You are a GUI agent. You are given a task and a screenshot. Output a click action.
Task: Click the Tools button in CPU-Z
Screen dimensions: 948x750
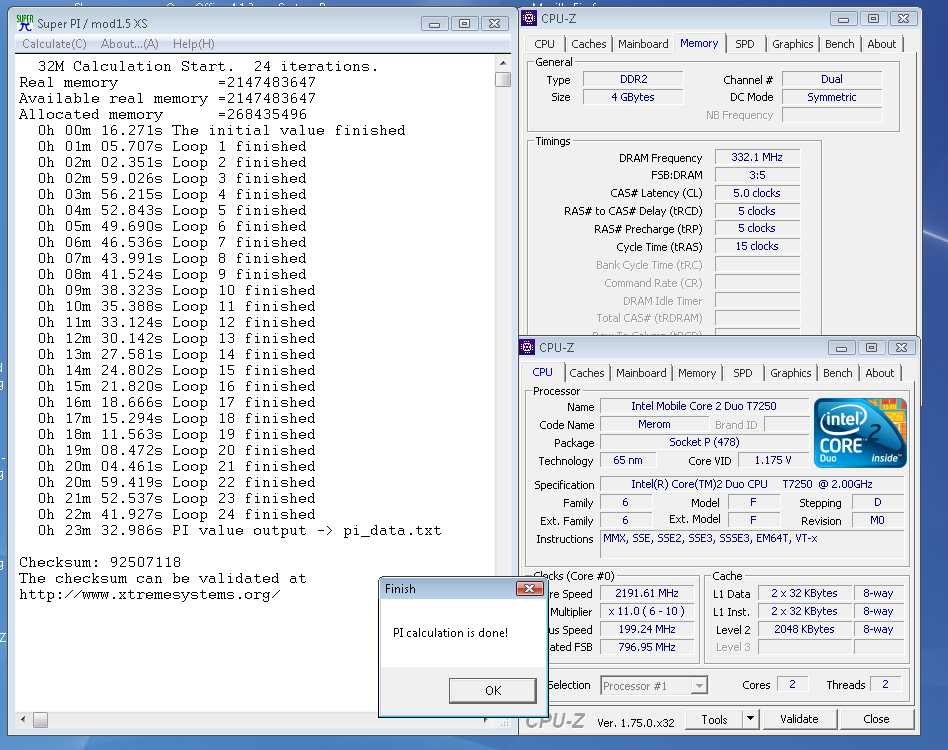click(714, 719)
